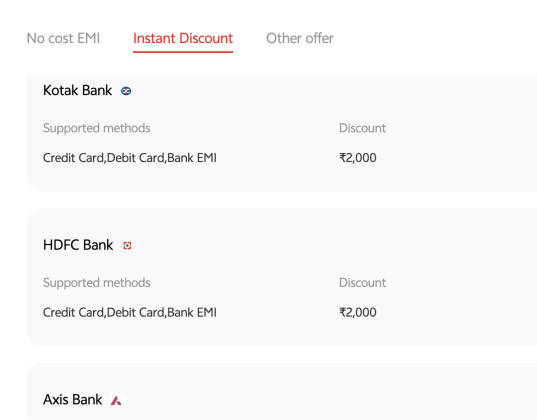Switch to the No cost EMI tab
Screen dimensions: 537x420
(x=63, y=38)
